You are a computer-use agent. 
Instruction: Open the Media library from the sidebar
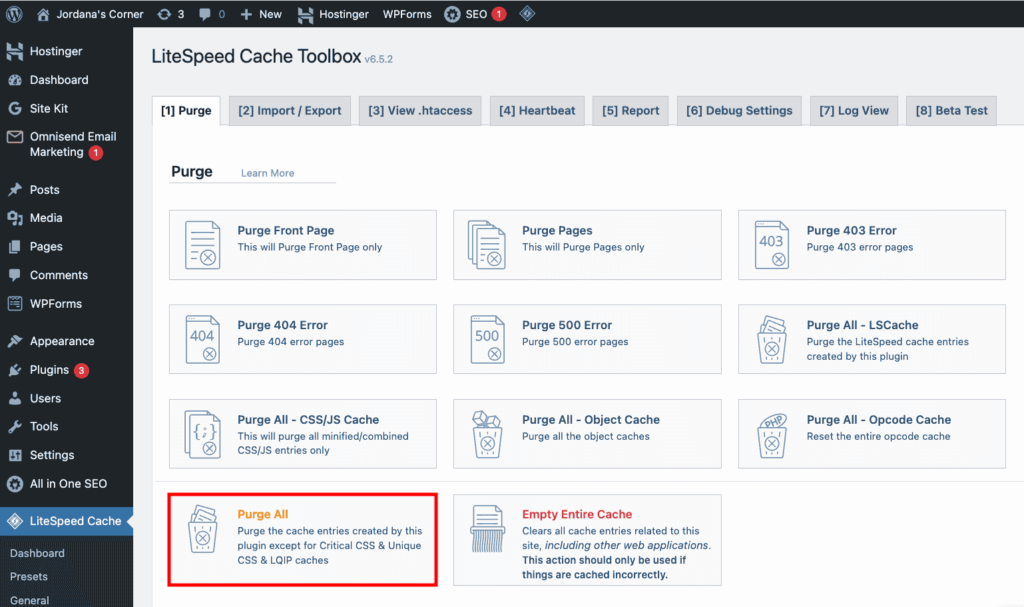coord(46,218)
